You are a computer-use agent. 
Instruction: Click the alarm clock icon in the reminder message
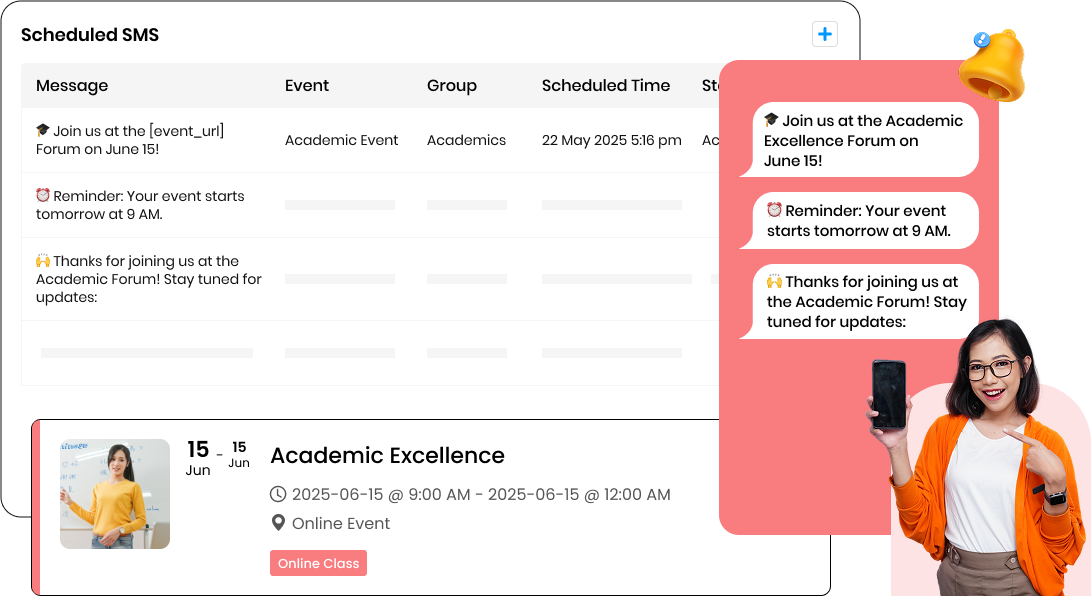point(44,196)
